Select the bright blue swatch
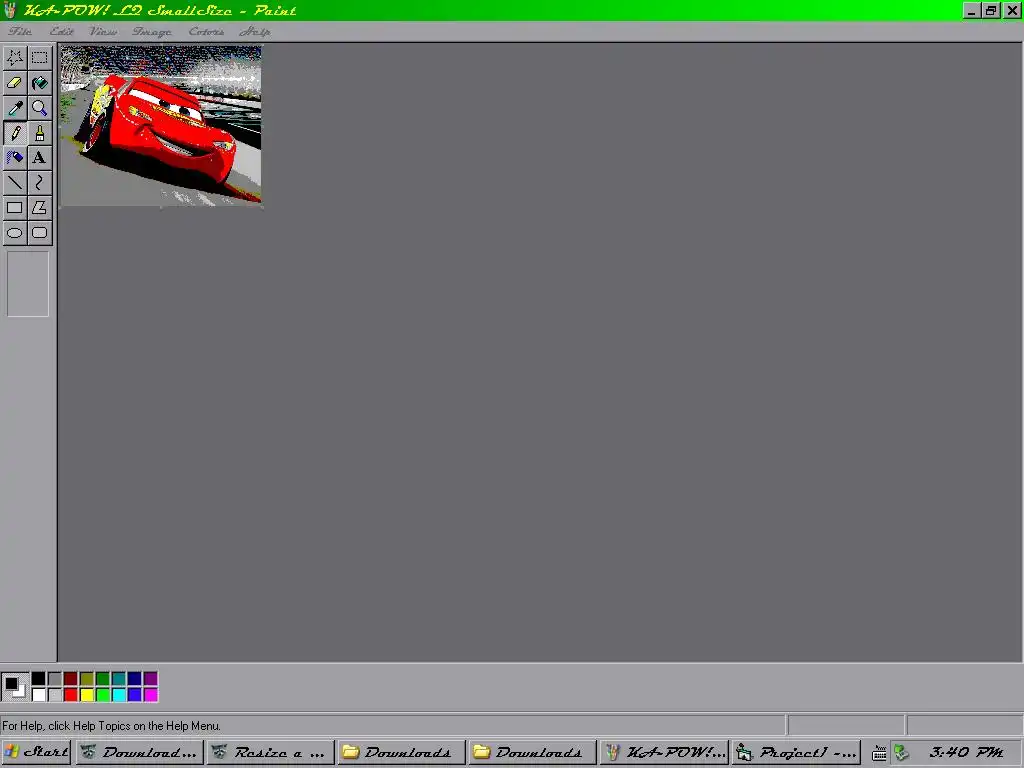The image size is (1024, 768). [135, 694]
